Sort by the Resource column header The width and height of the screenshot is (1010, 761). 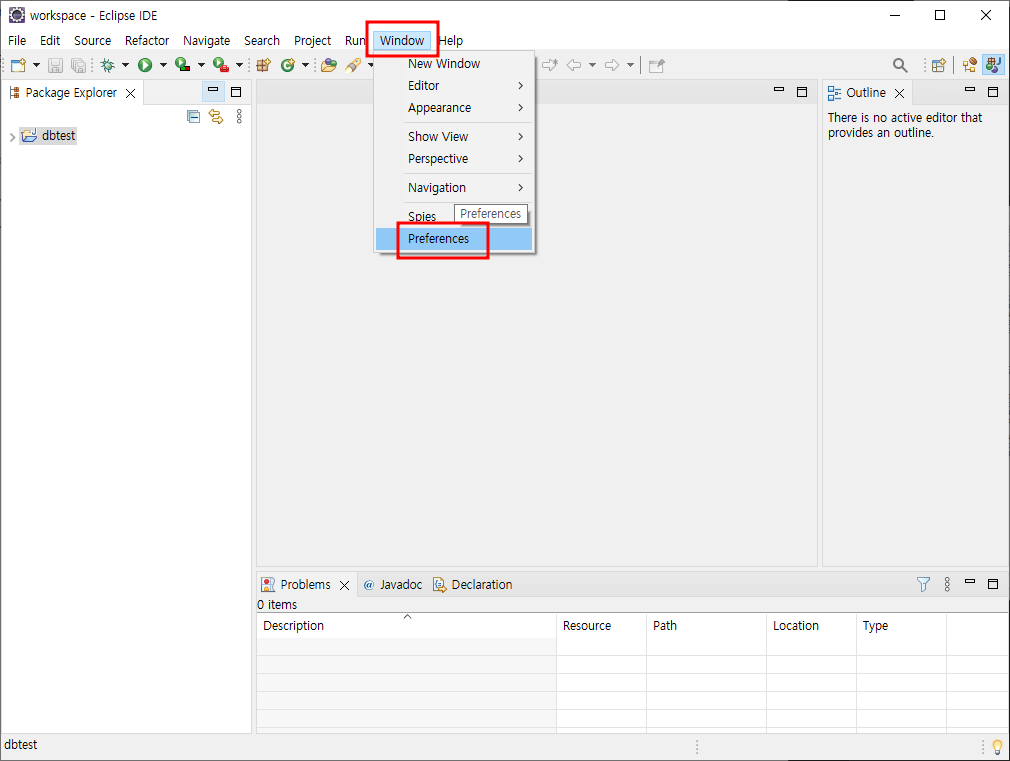(602, 626)
